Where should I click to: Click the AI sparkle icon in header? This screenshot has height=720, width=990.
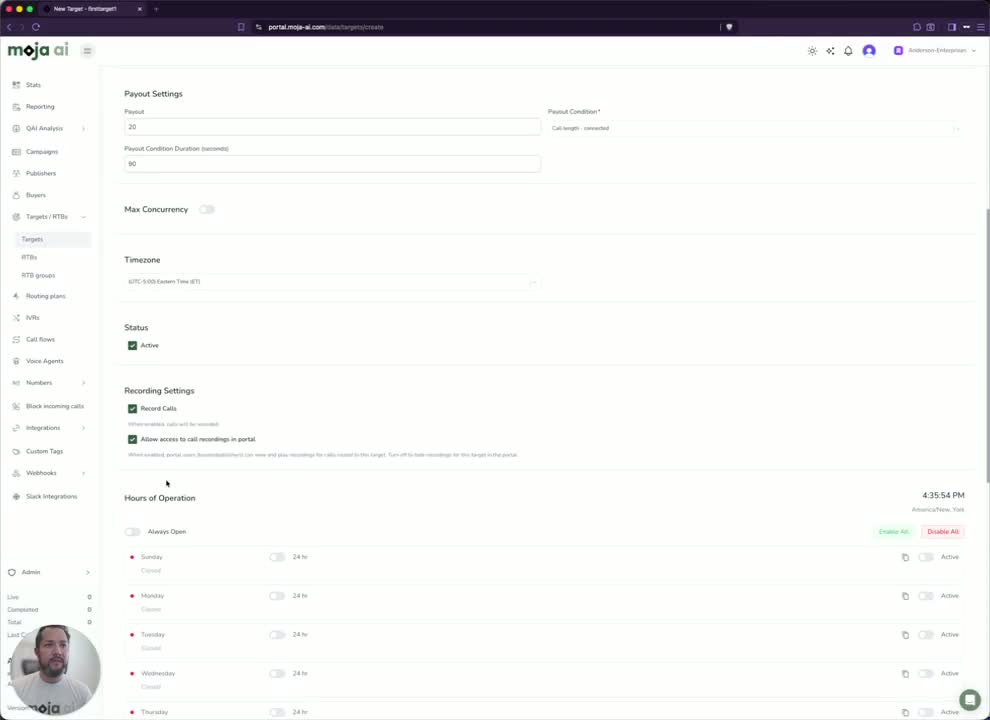tap(830, 51)
